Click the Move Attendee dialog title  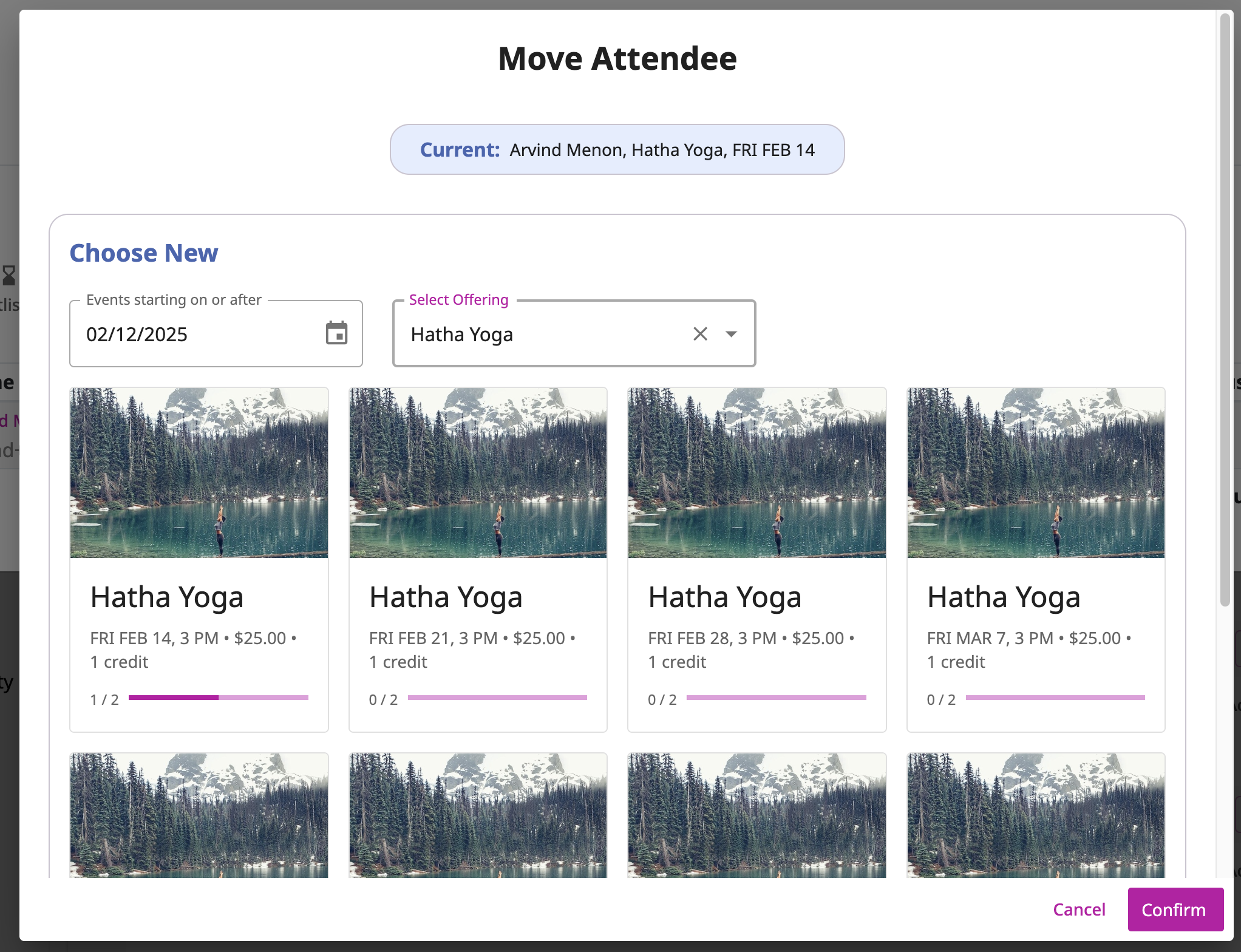click(x=617, y=58)
